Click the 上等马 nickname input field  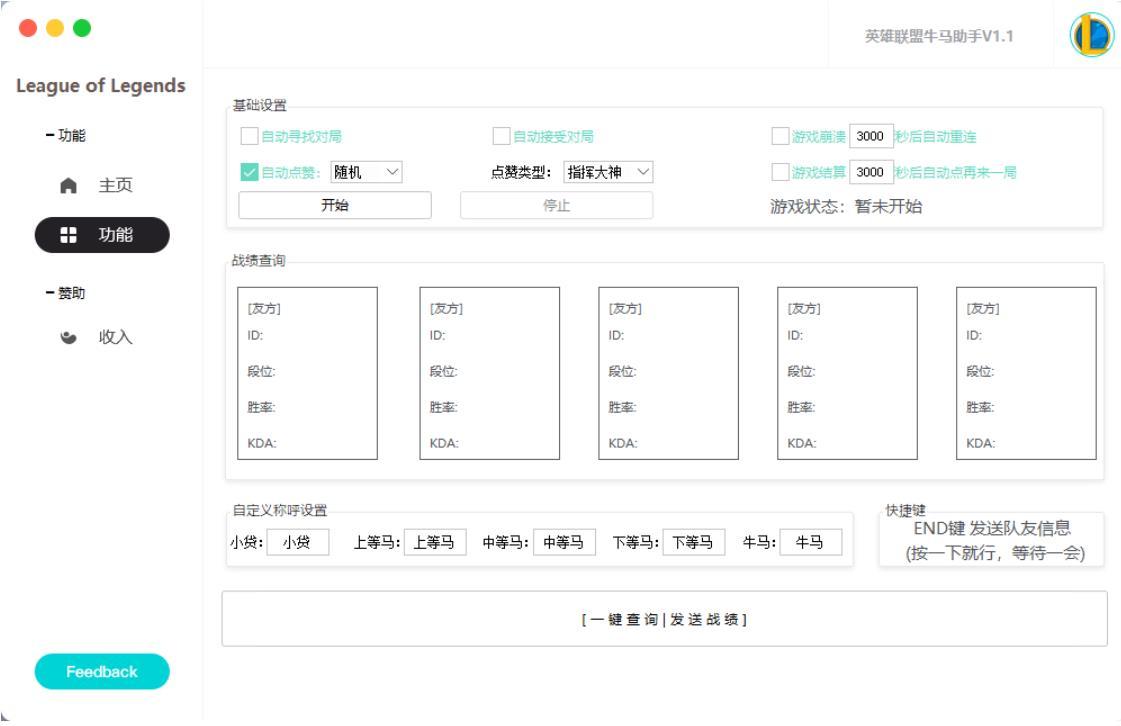click(x=435, y=542)
